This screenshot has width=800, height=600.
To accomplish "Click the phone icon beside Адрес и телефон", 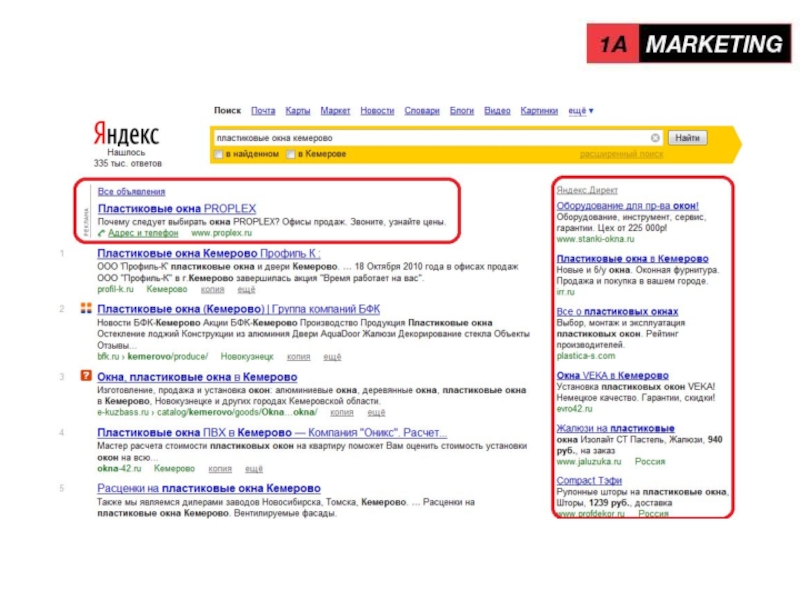I will [102, 233].
